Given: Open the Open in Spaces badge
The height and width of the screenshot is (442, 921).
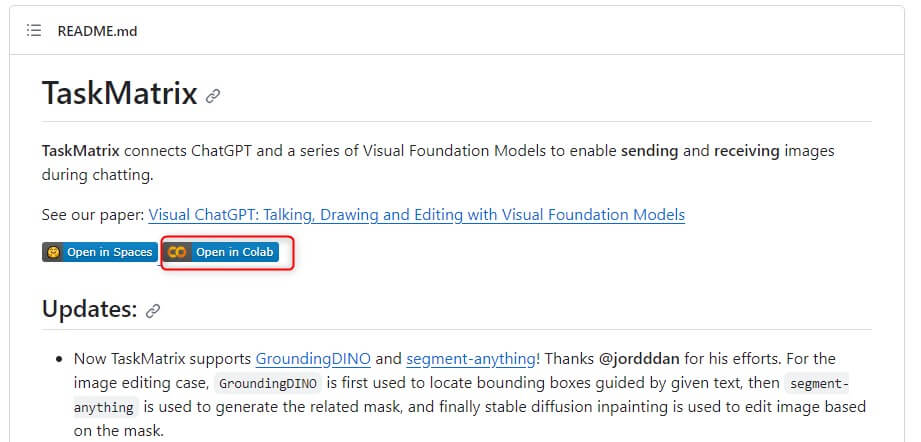Looking at the screenshot, I should tap(100, 252).
